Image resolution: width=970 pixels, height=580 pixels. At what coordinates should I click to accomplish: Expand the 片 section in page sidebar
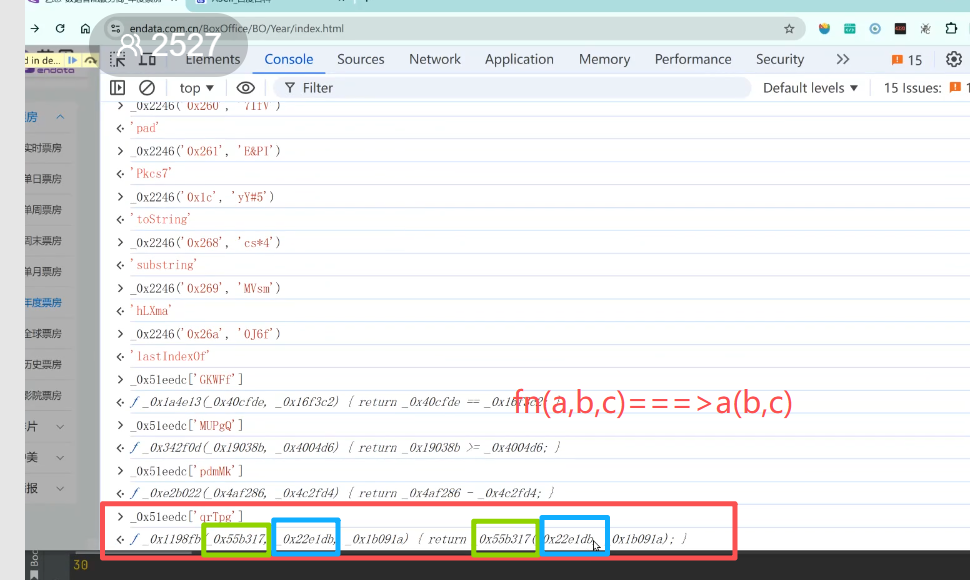click(60, 427)
